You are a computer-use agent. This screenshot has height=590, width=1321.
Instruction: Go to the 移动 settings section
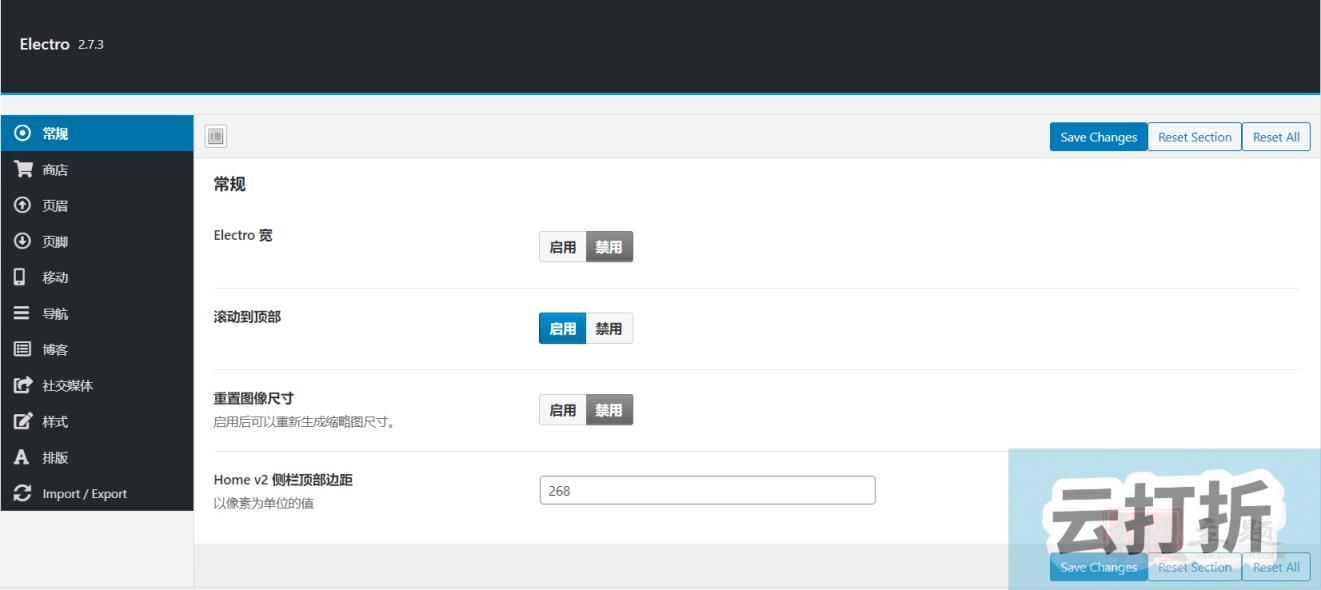97,278
